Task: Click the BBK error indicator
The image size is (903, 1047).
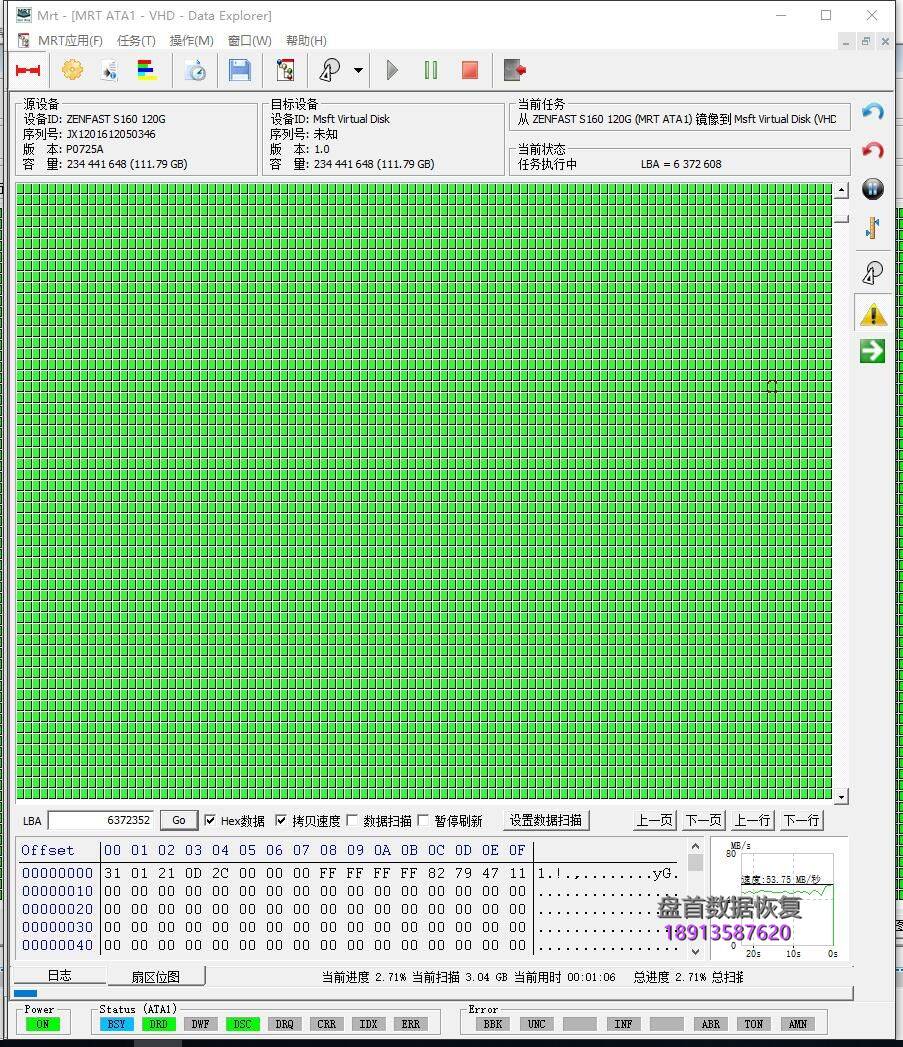Action: click(x=493, y=1024)
